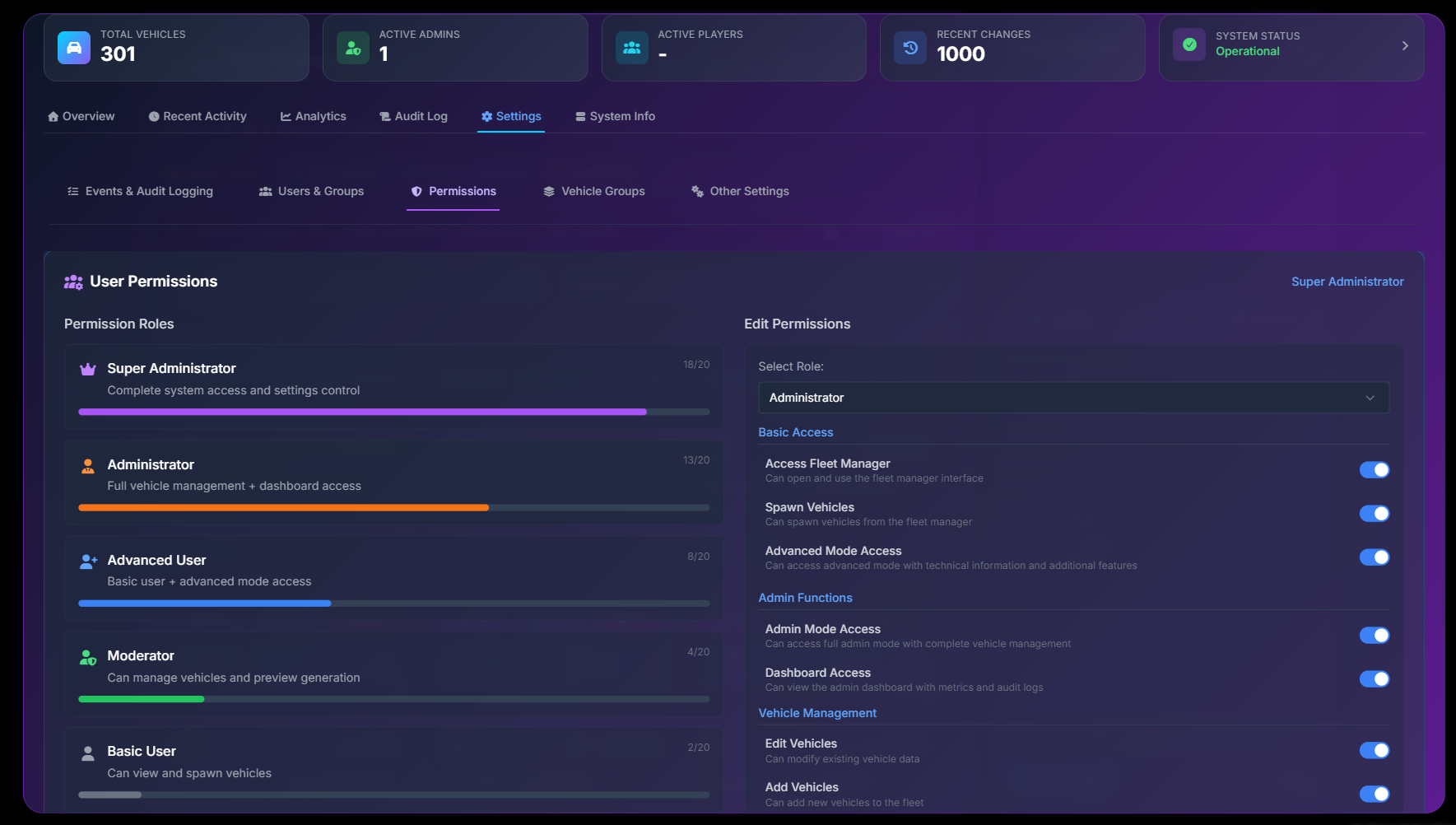1456x825 pixels.
Task: Disable the Access Fleet Manager toggle
Action: pyautogui.click(x=1374, y=470)
